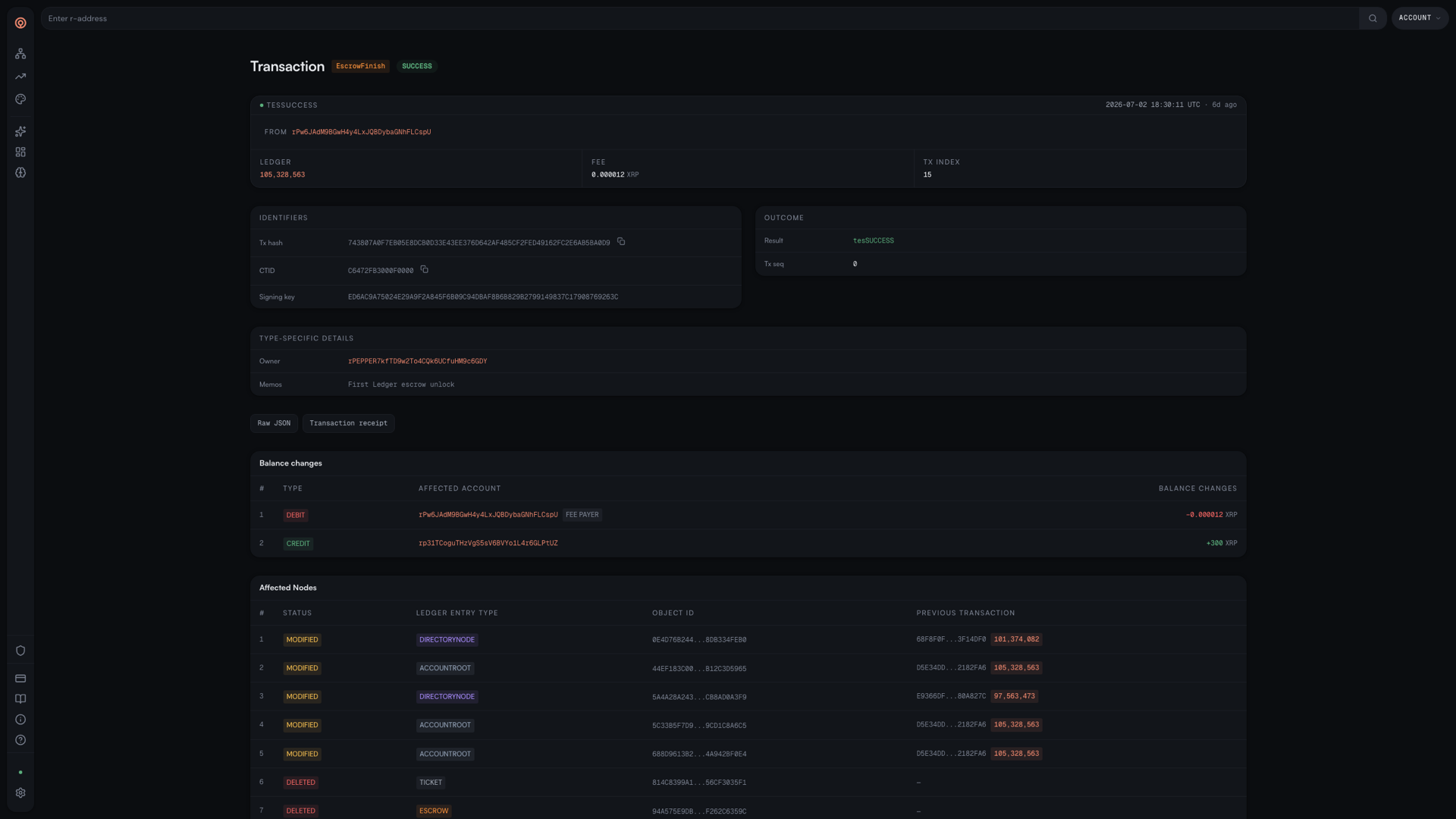Viewport: 1456px width, 819px height.
Task: Open ledger 97,563,473 badge in Affected Nodes
Action: (x=1014, y=696)
